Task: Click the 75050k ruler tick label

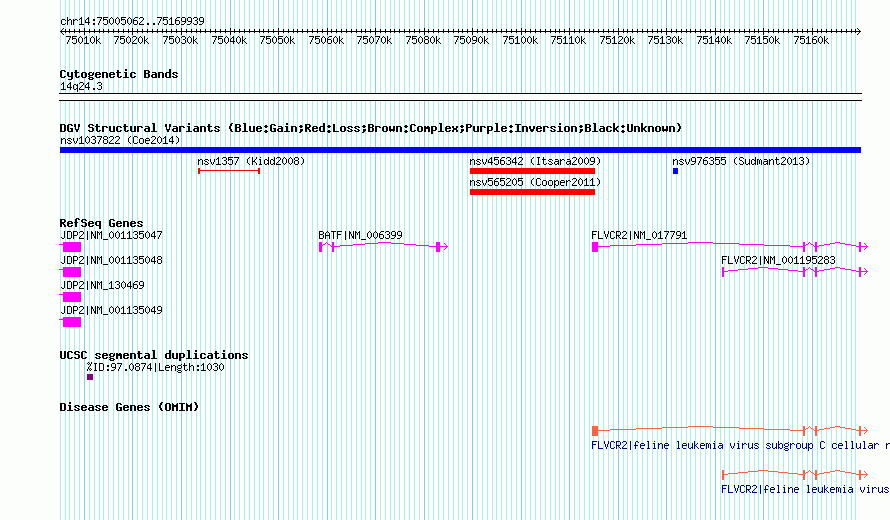Action: 277,40
